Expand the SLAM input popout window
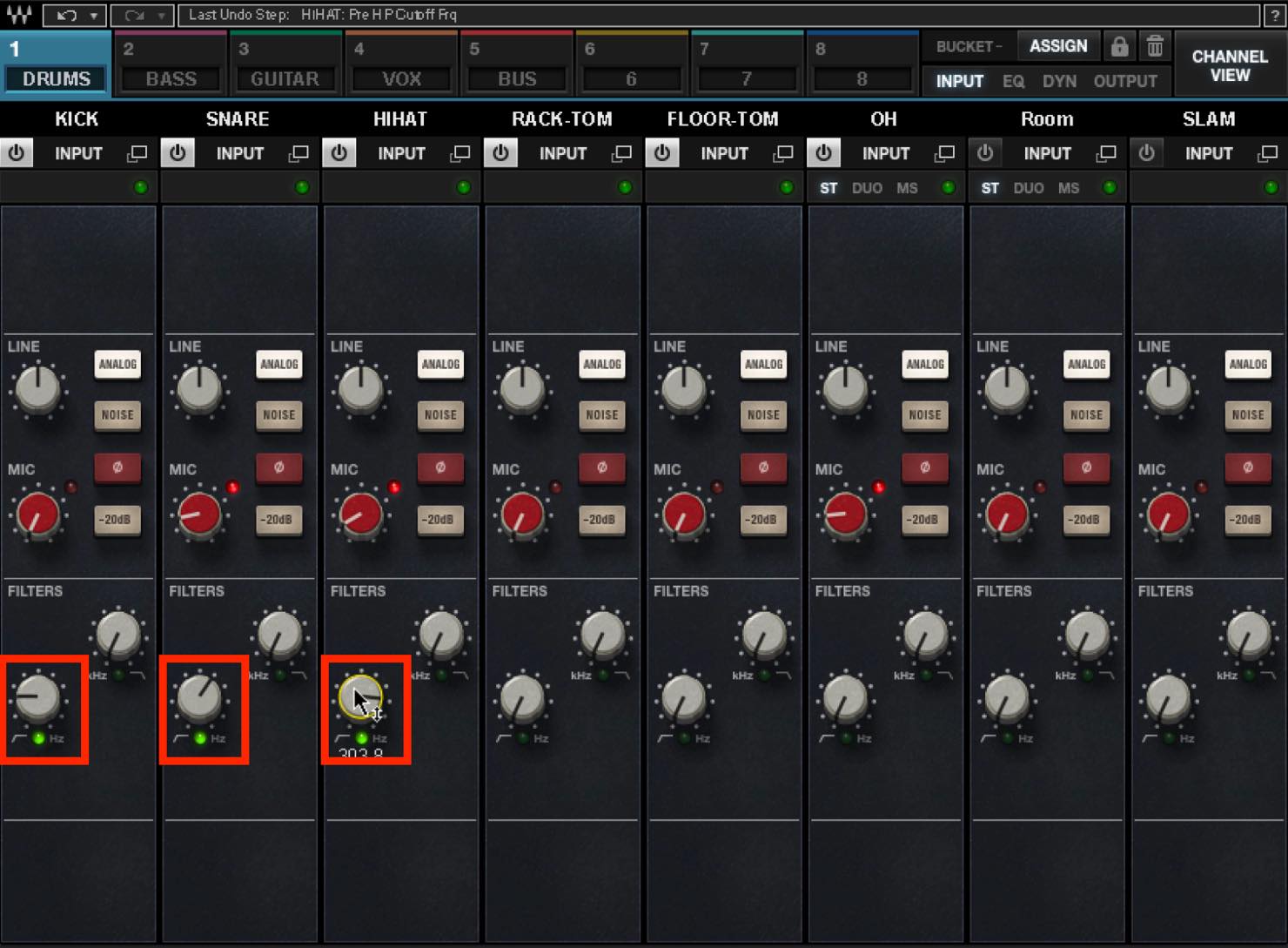 tap(1267, 154)
